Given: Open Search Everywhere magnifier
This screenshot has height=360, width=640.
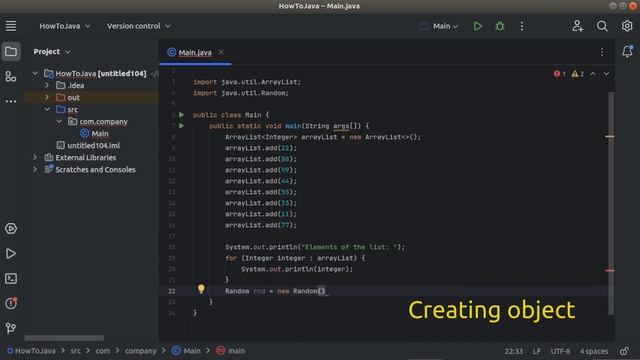Looking at the screenshot, I should [602, 26].
